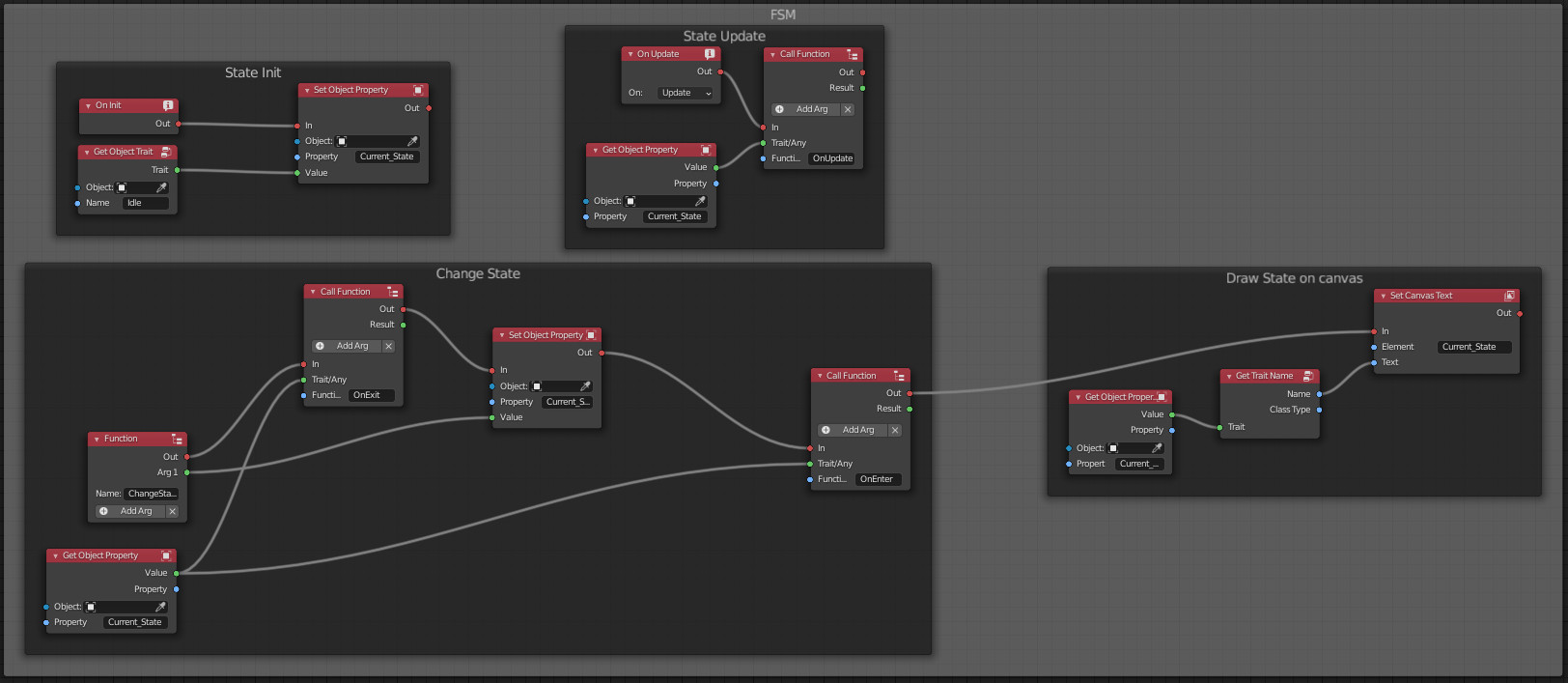Select the State Update frame label

click(x=724, y=36)
